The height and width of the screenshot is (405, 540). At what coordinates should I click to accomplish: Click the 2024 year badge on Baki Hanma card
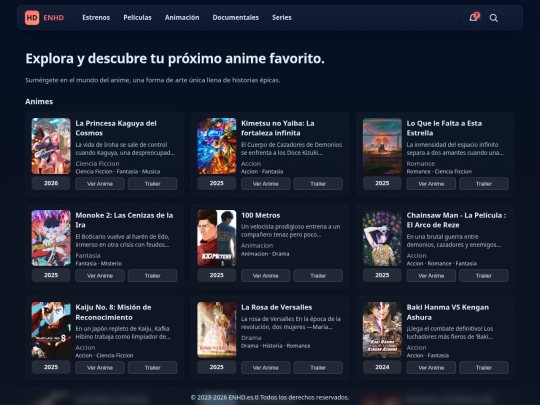click(x=382, y=367)
